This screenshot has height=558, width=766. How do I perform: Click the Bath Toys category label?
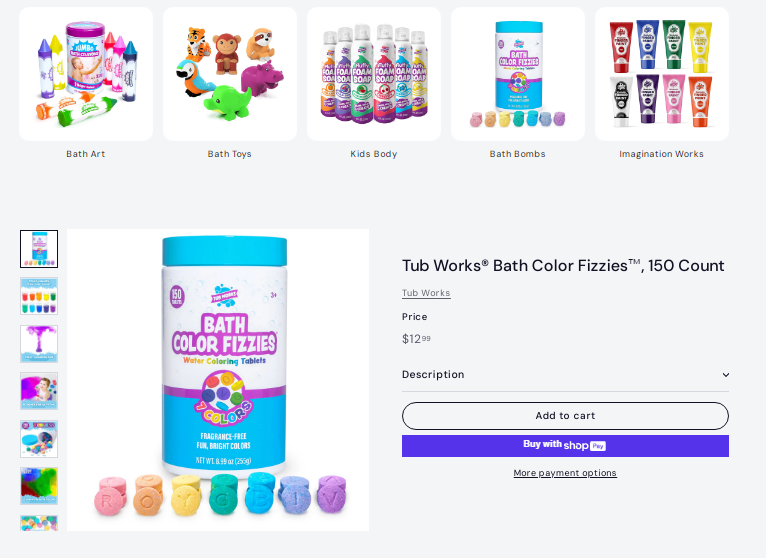tap(230, 154)
